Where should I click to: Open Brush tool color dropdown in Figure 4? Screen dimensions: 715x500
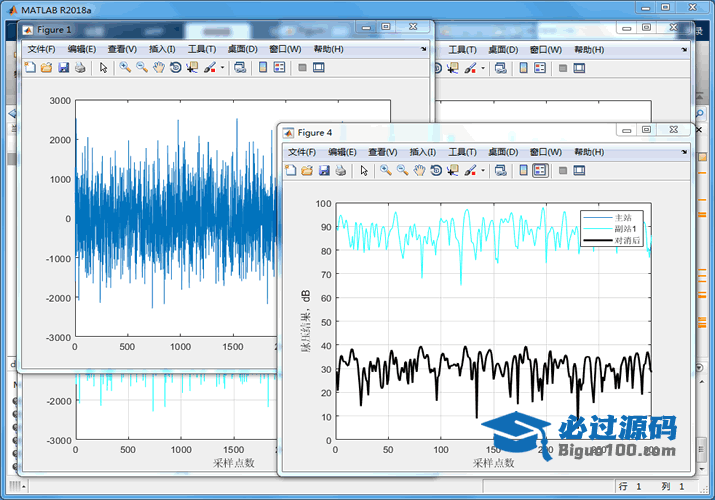(x=483, y=171)
